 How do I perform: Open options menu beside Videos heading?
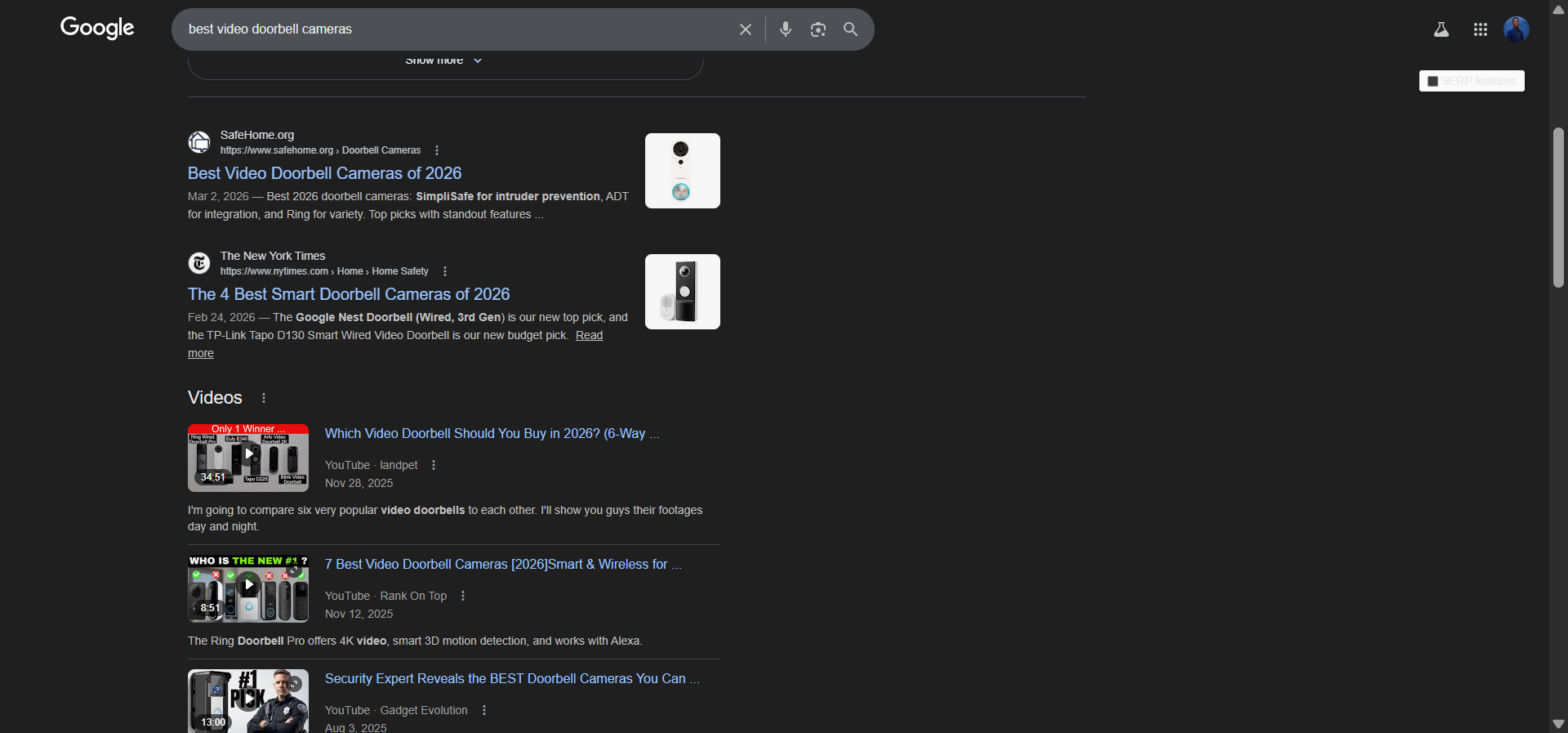click(264, 398)
